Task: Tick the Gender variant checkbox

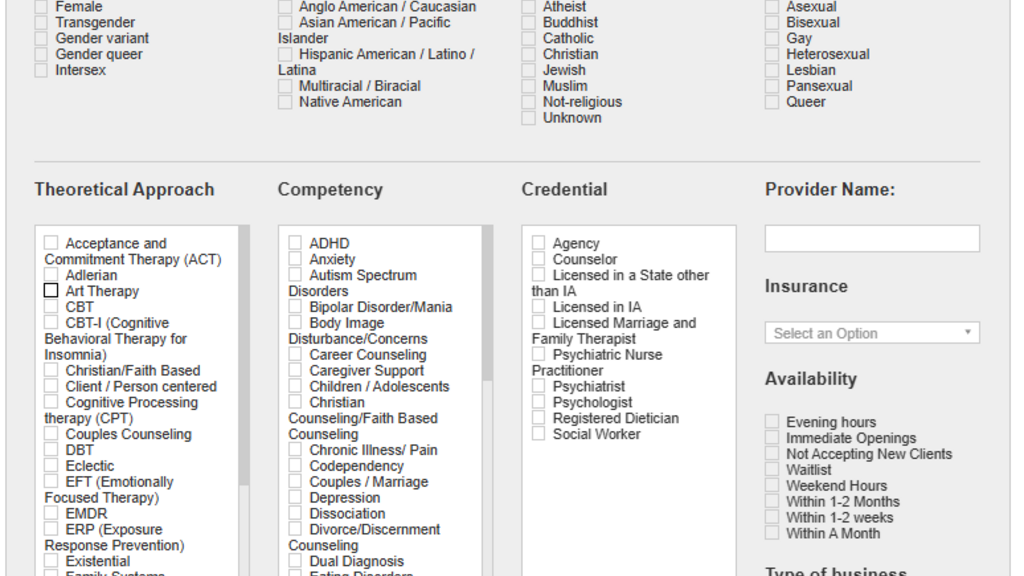Action: click(x=41, y=38)
